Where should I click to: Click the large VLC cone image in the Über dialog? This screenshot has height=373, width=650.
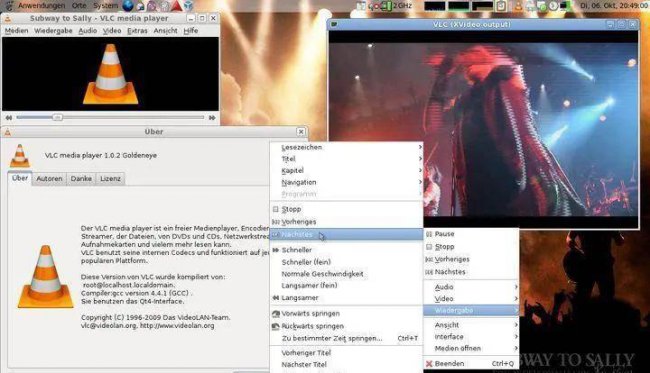click(45, 276)
